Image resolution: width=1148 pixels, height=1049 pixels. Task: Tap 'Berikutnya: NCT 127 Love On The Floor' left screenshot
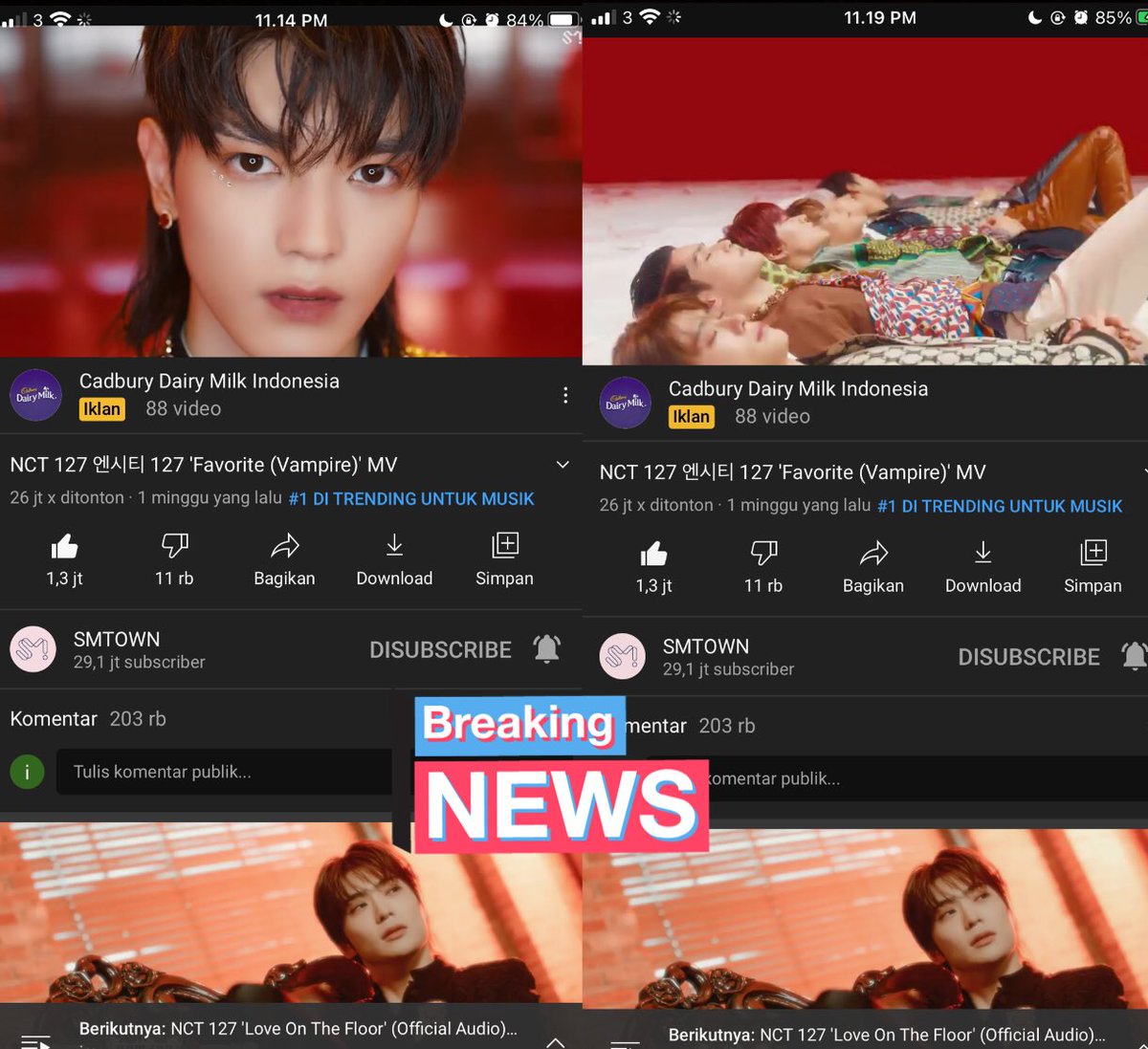point(298,1029)
